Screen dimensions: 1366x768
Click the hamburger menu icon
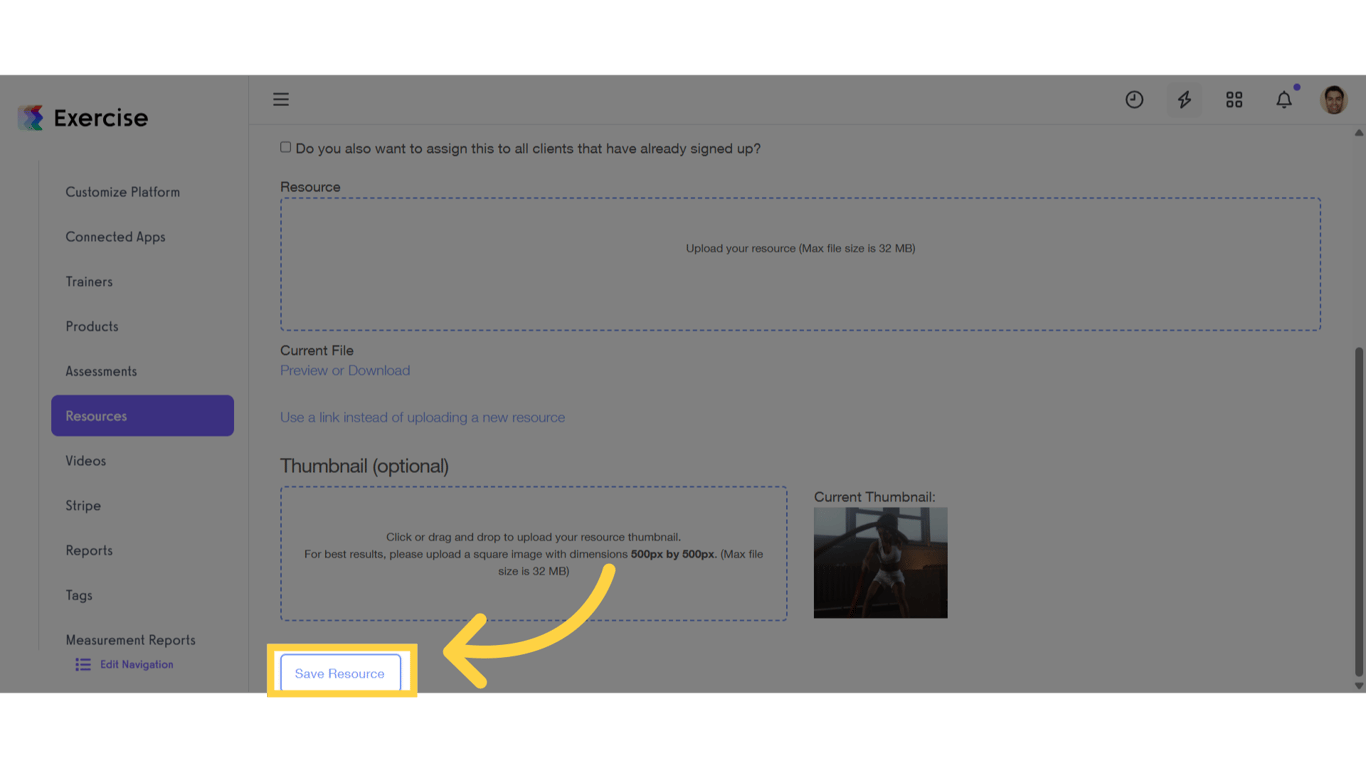[281, 99]
